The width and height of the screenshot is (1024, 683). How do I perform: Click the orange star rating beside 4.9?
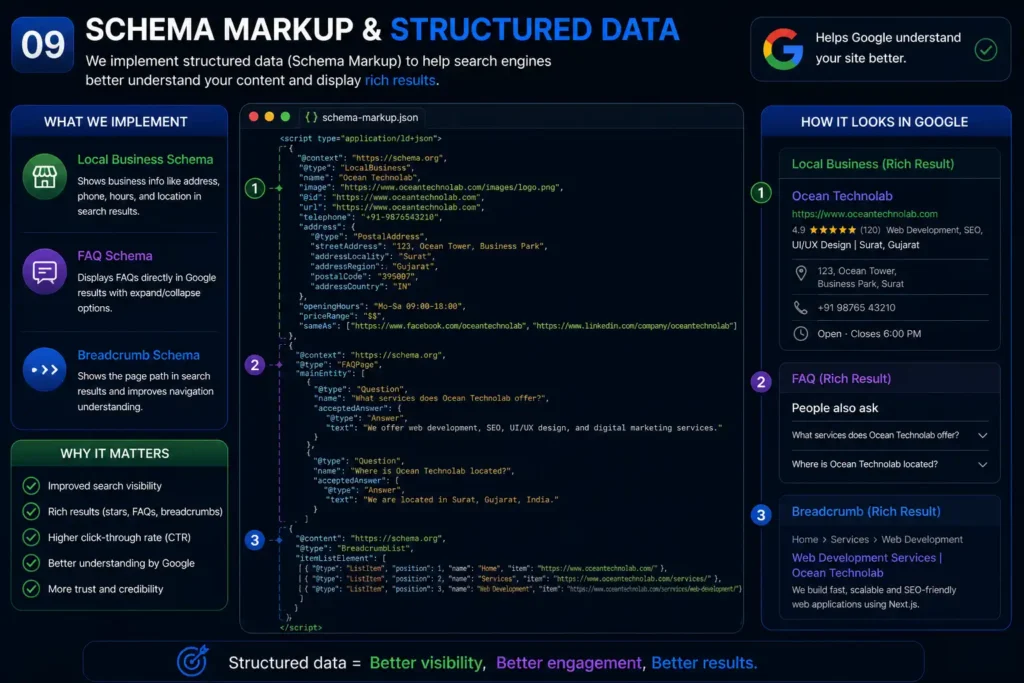(833, 230)
